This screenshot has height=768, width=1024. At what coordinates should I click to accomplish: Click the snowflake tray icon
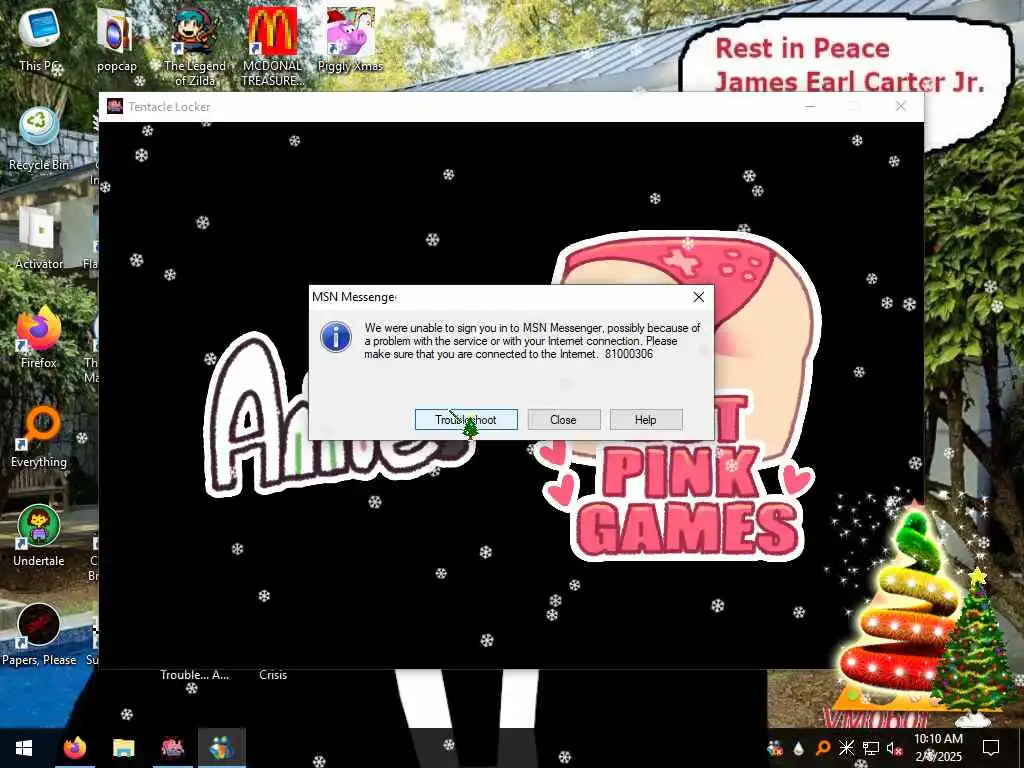point(846,748)
